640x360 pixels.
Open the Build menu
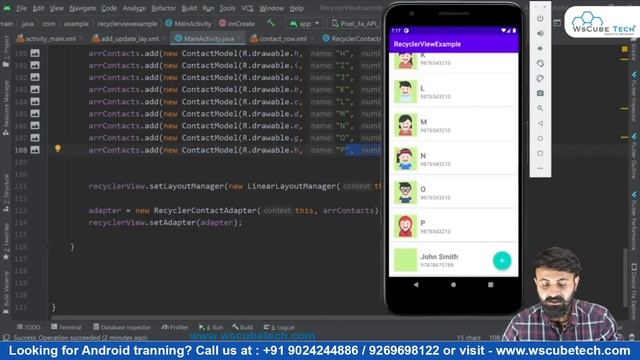189,8
